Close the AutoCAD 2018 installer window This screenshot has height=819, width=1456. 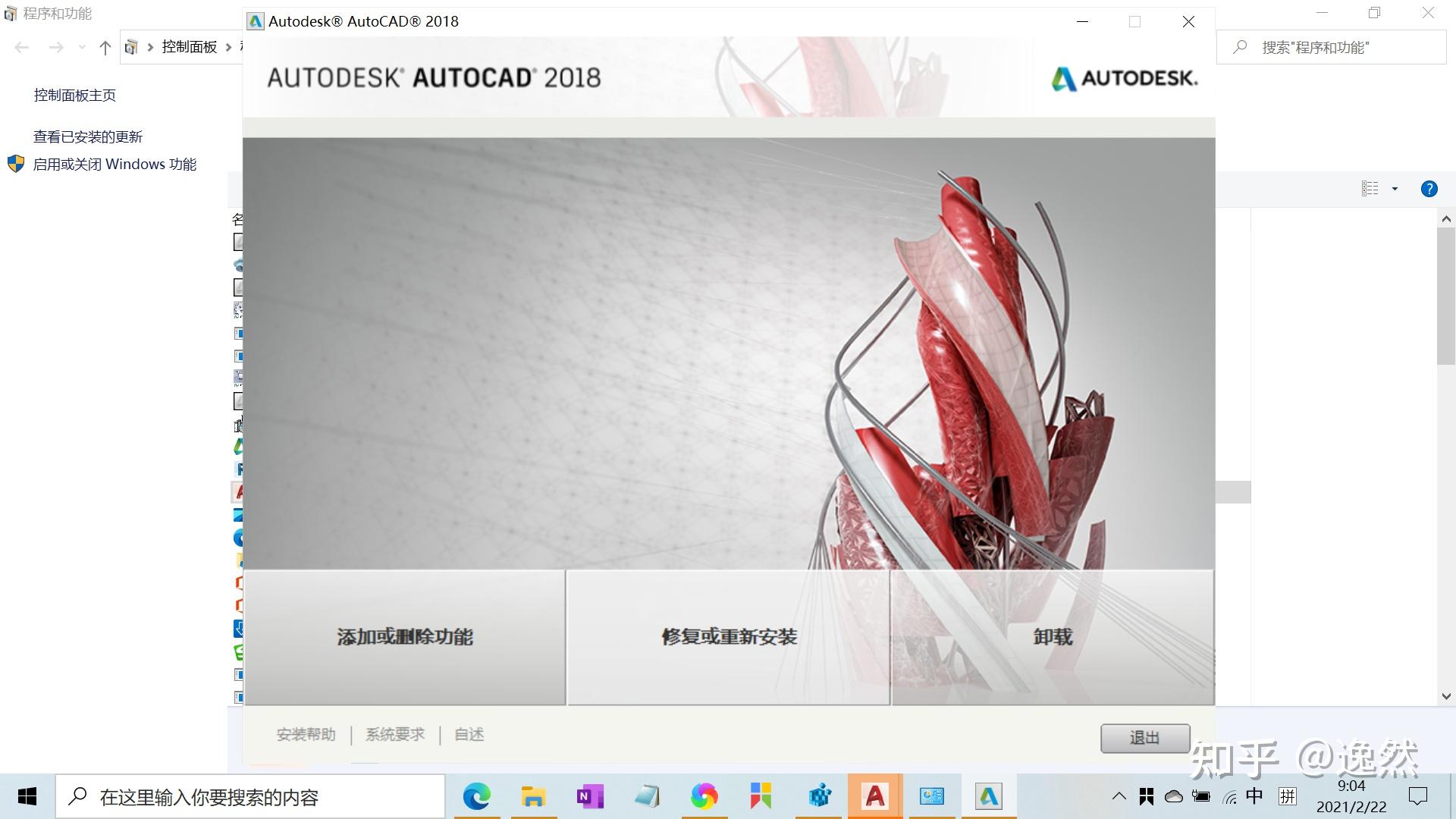click(x=1188, y=21)
